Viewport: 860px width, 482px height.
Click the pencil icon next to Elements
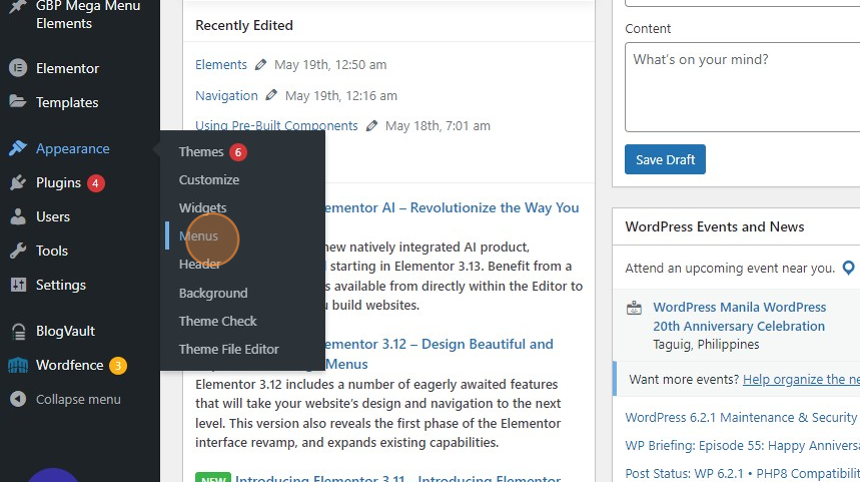(x=261, y=65)
